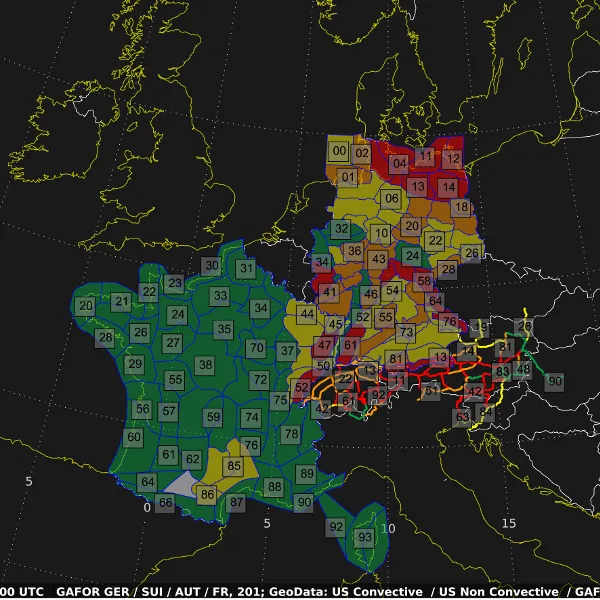Select French area label 27
The width and height of the screenshot is (600, 600).
click(x=172, y=343)
